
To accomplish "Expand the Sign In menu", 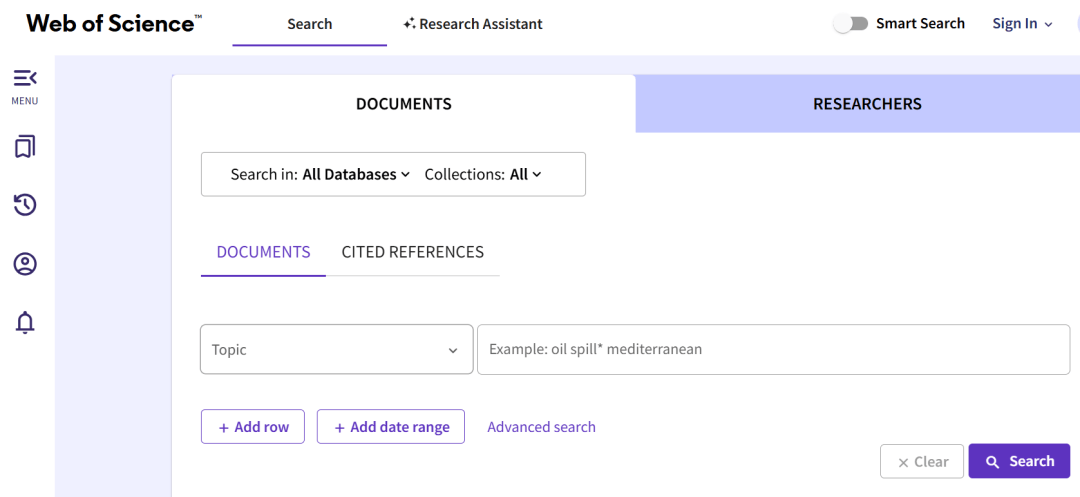I will coord(1023,24).
